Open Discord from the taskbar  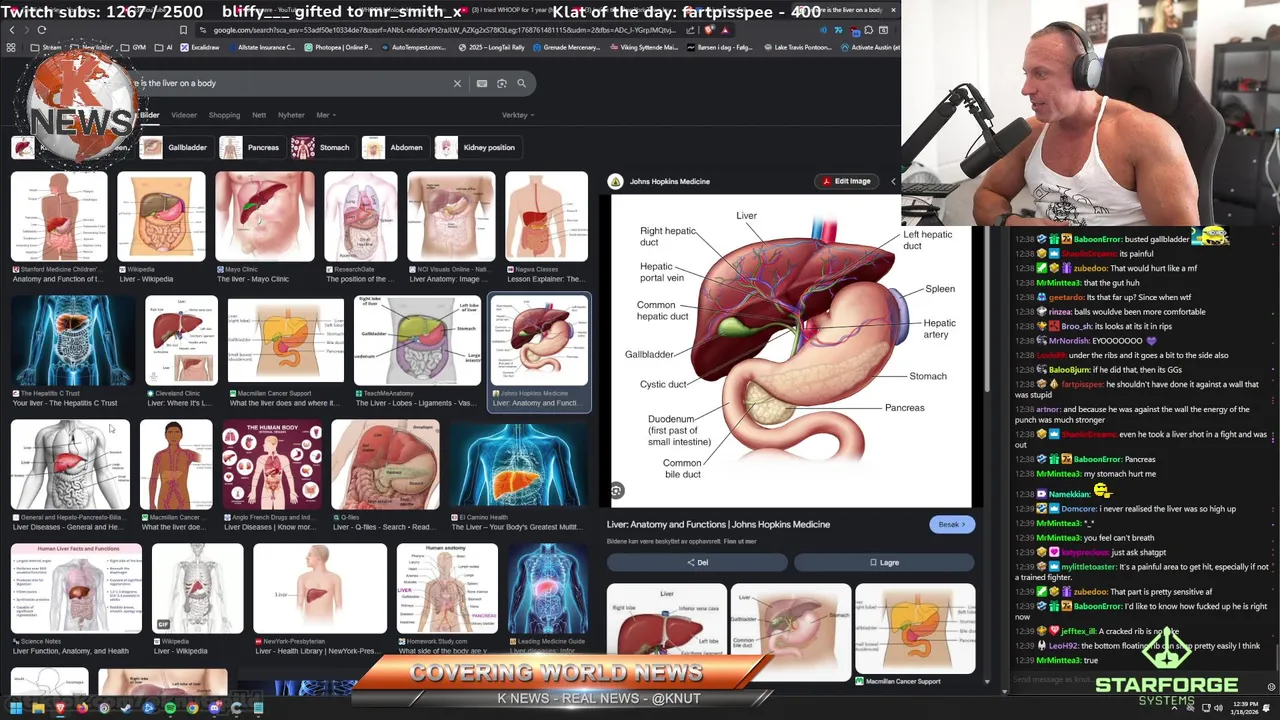click(x=214, y=708)
